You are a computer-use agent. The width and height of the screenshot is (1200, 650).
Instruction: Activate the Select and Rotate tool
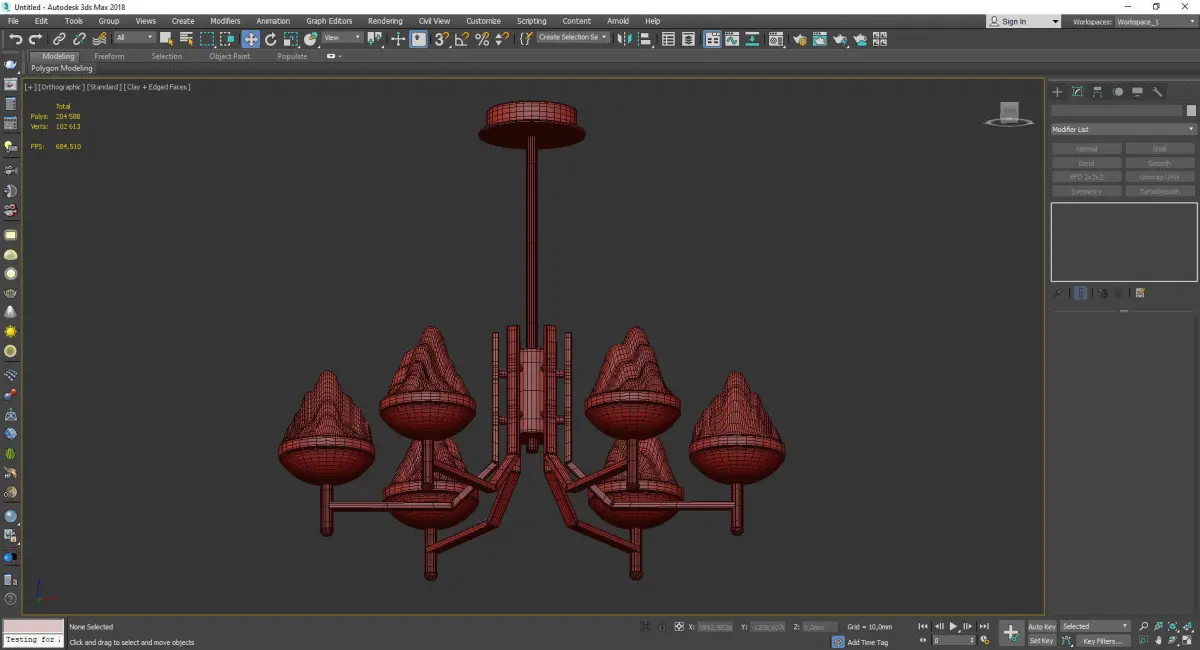pyautogui.click(x=270, y=39)
